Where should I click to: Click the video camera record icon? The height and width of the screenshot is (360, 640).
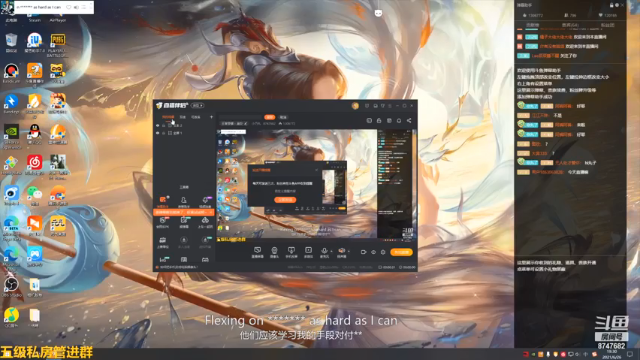tap(363, 252)
